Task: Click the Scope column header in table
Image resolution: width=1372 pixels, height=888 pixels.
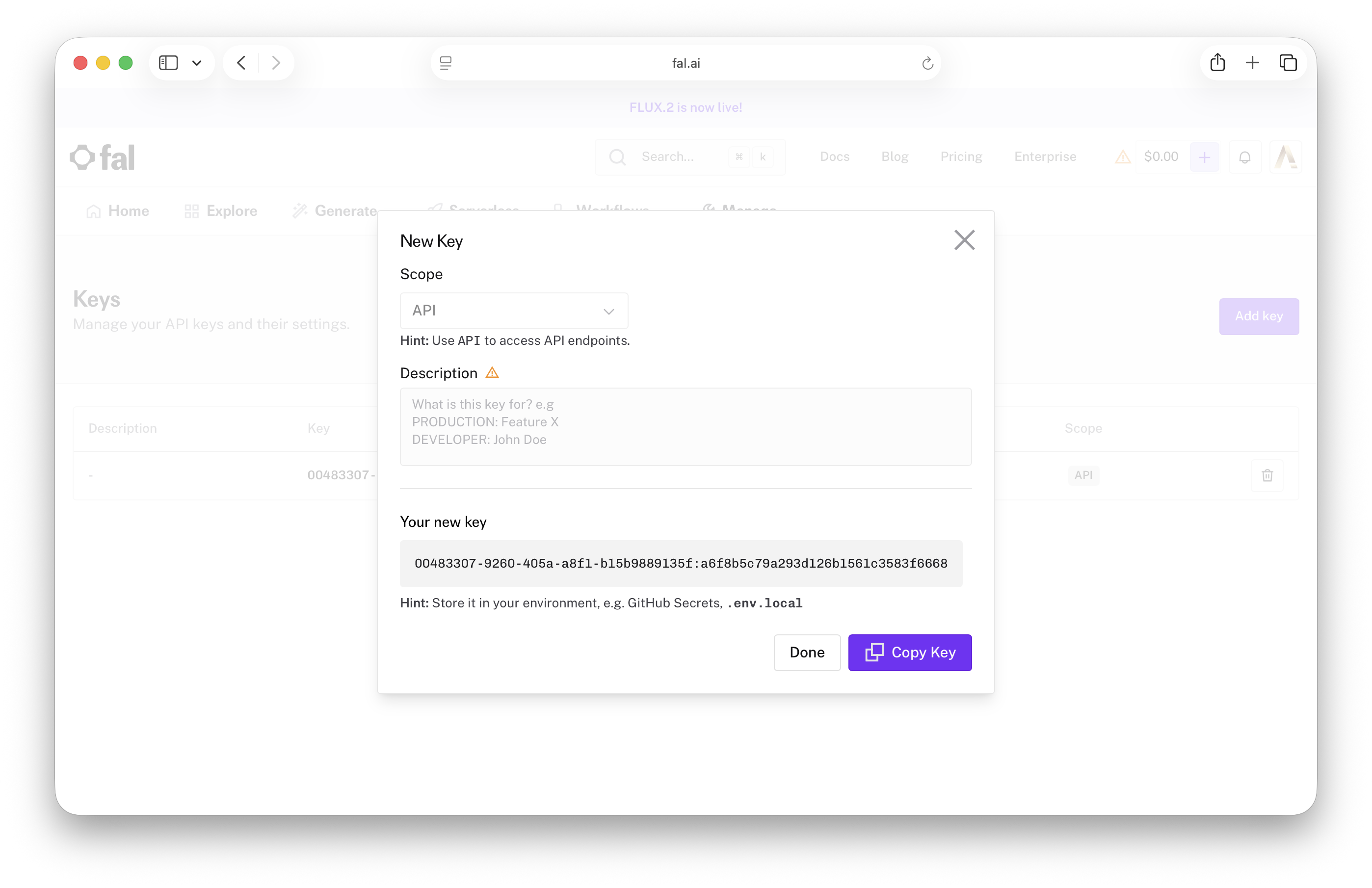Action: (1082, 428)
